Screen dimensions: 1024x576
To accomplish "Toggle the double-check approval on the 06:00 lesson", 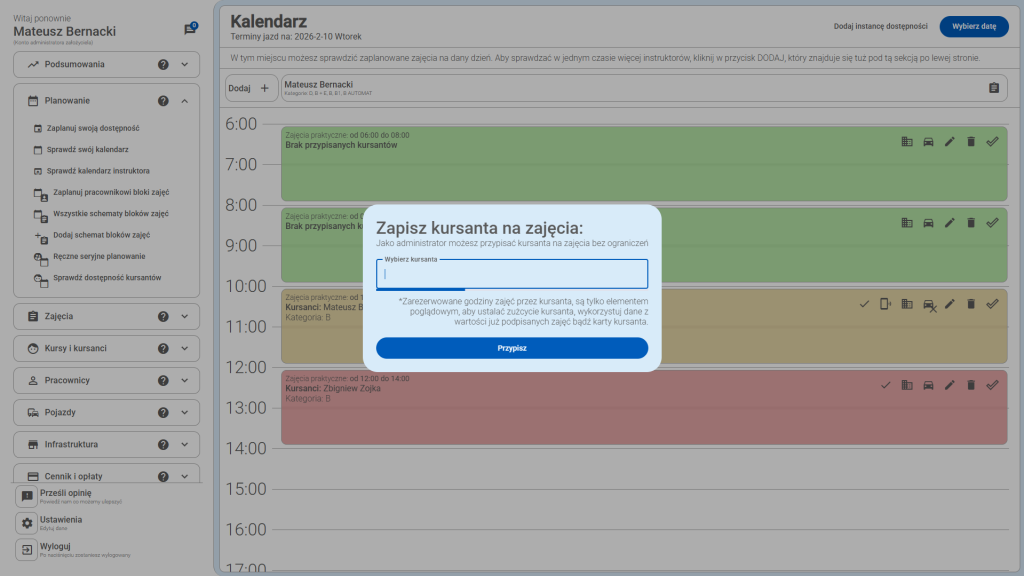I will 991,141.
